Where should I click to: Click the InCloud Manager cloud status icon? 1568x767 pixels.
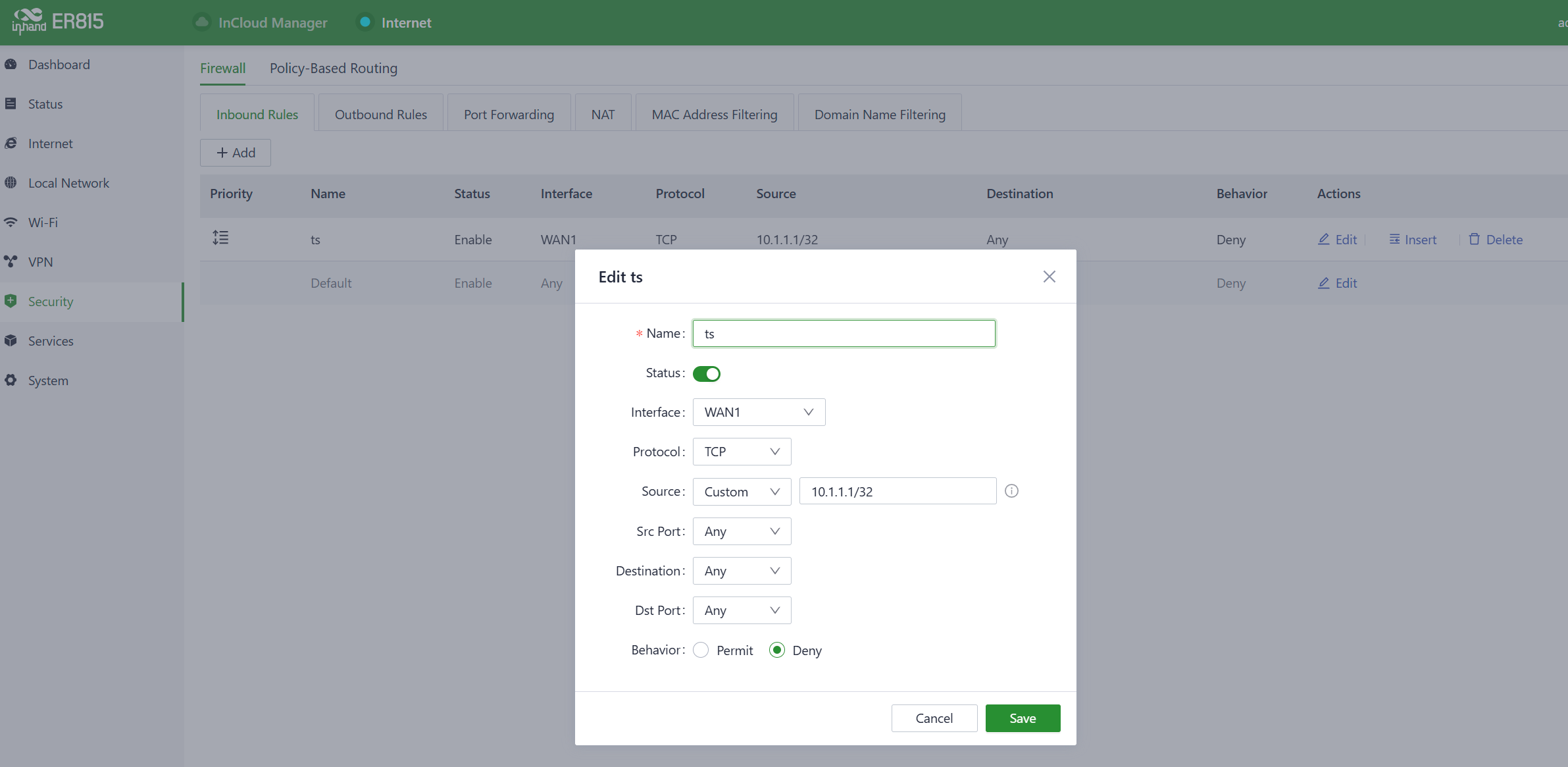point(202,22)
